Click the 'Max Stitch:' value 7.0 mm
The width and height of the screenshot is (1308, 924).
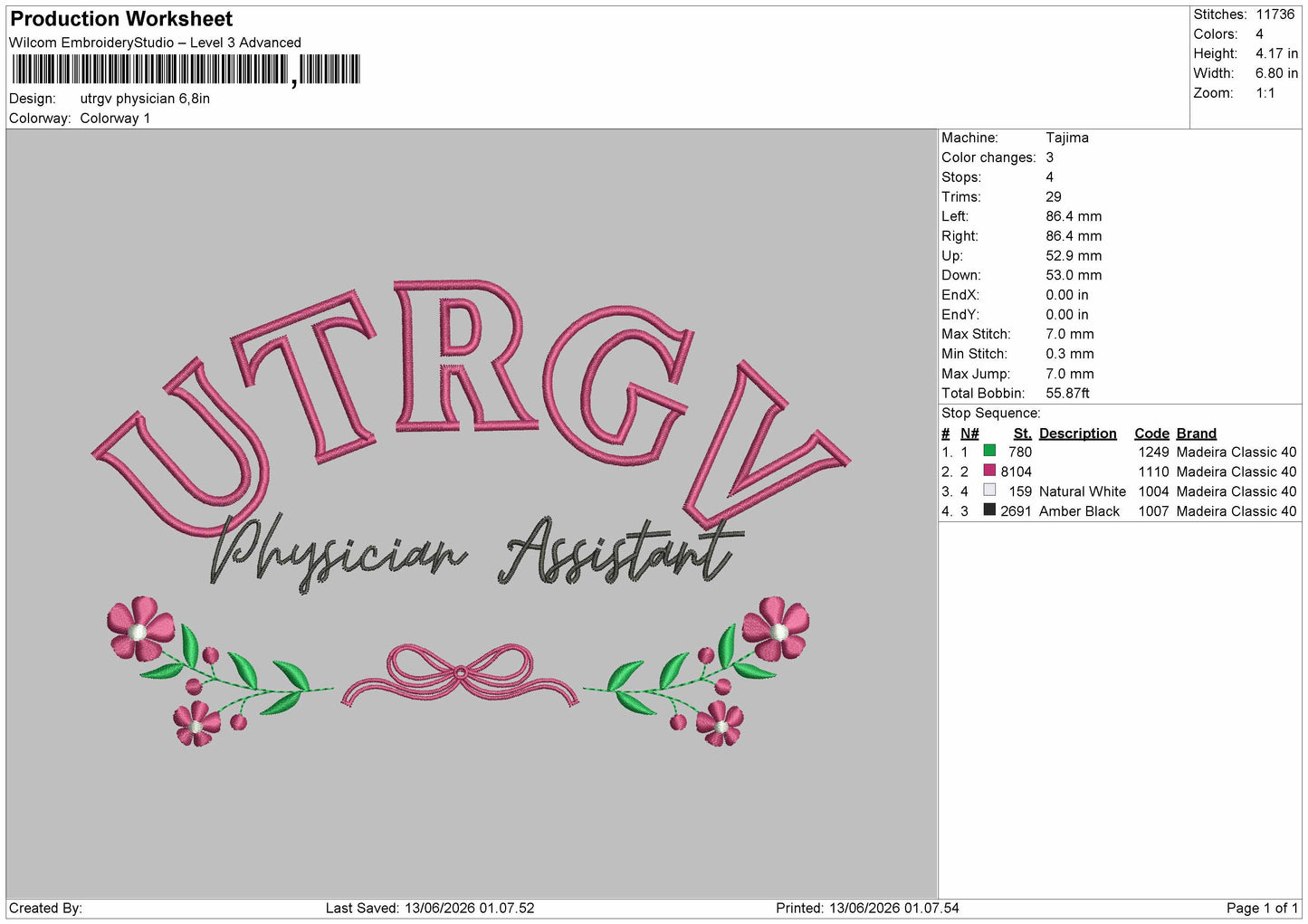(x=1070, y=334)
